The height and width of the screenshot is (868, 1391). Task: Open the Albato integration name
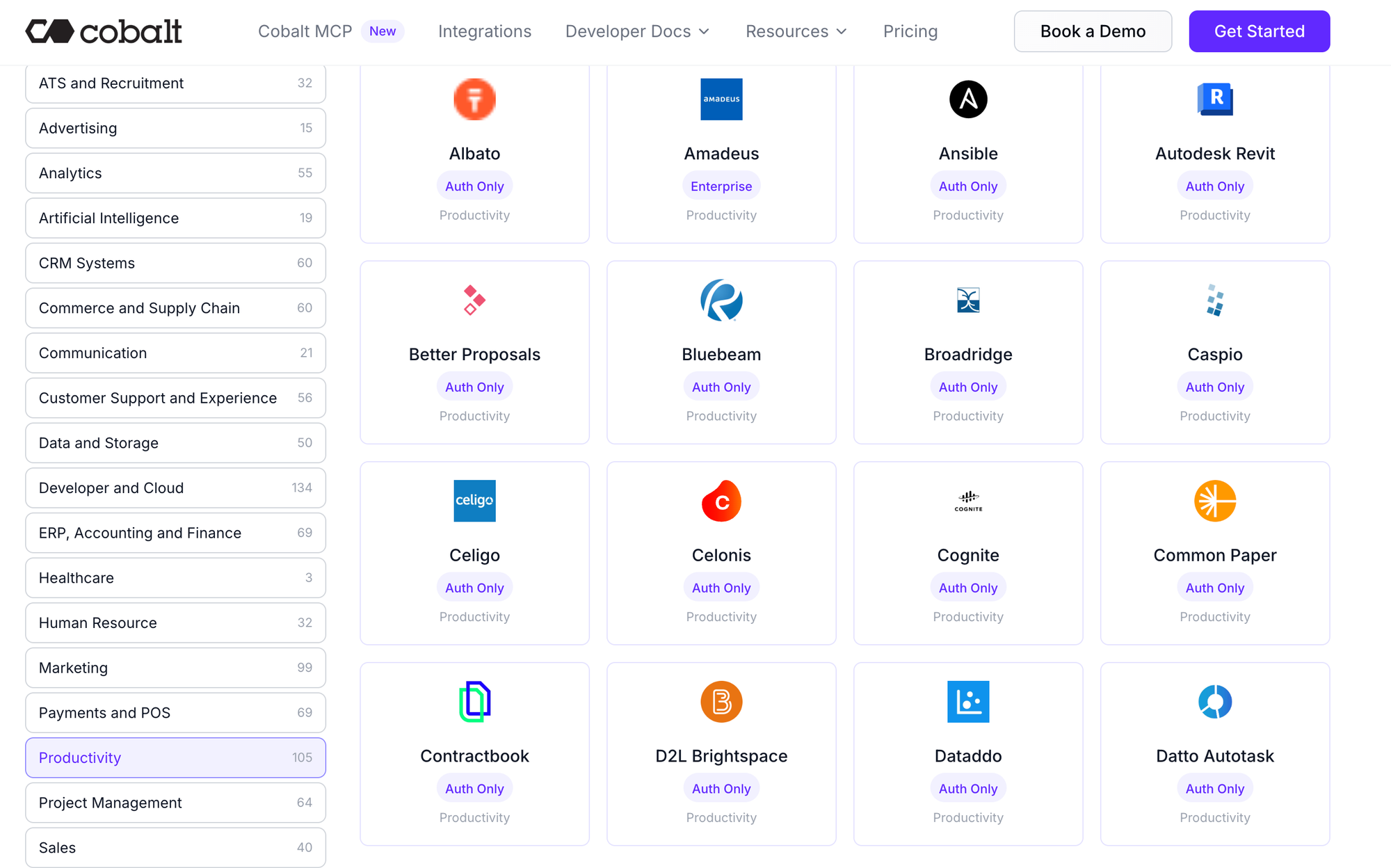(474, 154)
